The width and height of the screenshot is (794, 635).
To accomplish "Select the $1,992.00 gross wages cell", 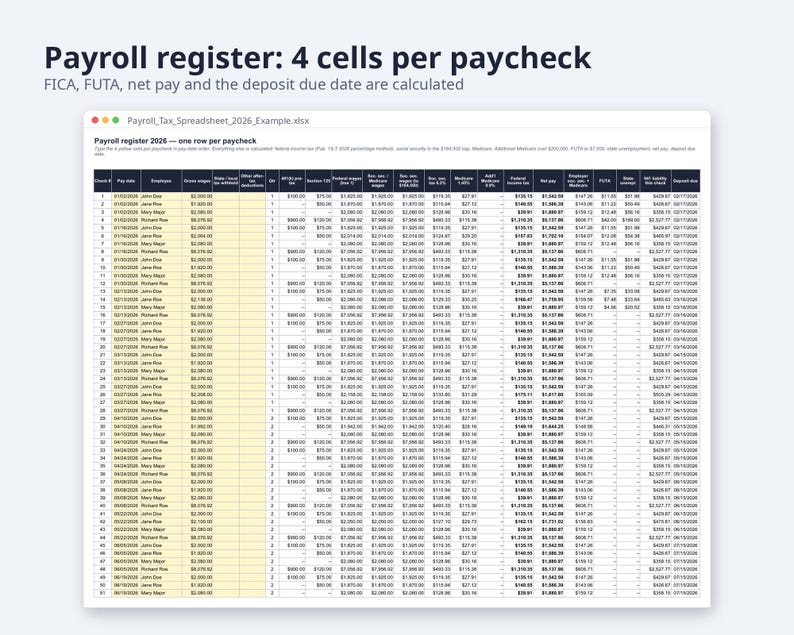I will (197, 426).
